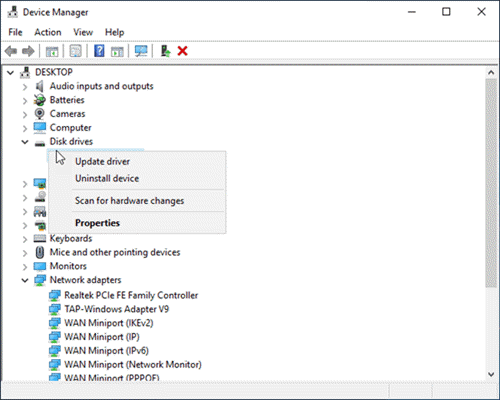
Task: Maximize the Device Manager window
Action: [x=446, y=12]
